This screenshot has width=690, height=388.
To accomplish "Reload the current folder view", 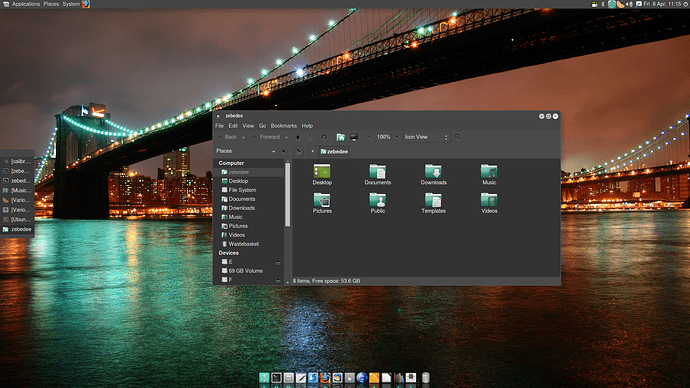I will point(324,137).
